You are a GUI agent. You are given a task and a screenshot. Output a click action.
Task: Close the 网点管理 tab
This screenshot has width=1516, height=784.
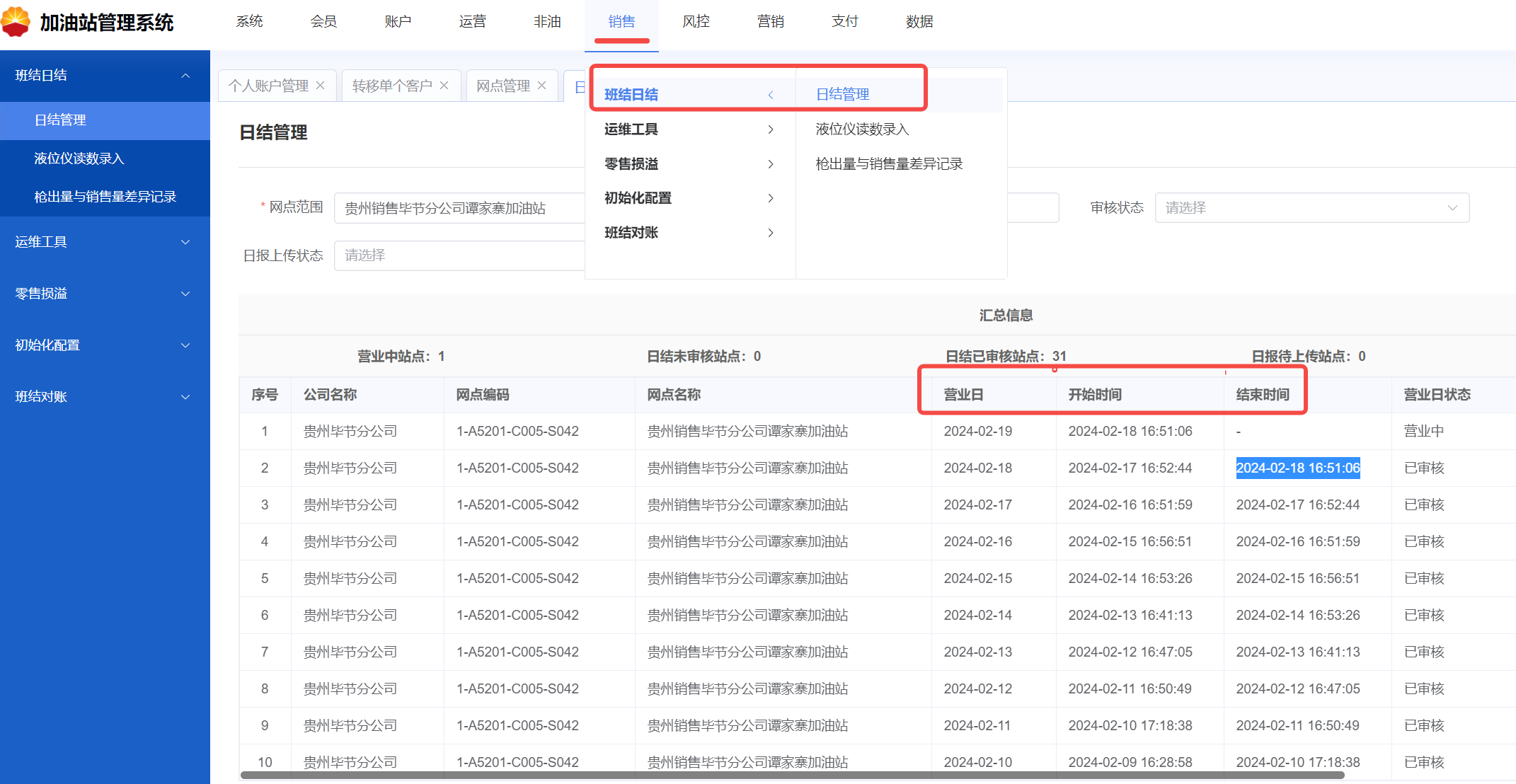[542, 86]
